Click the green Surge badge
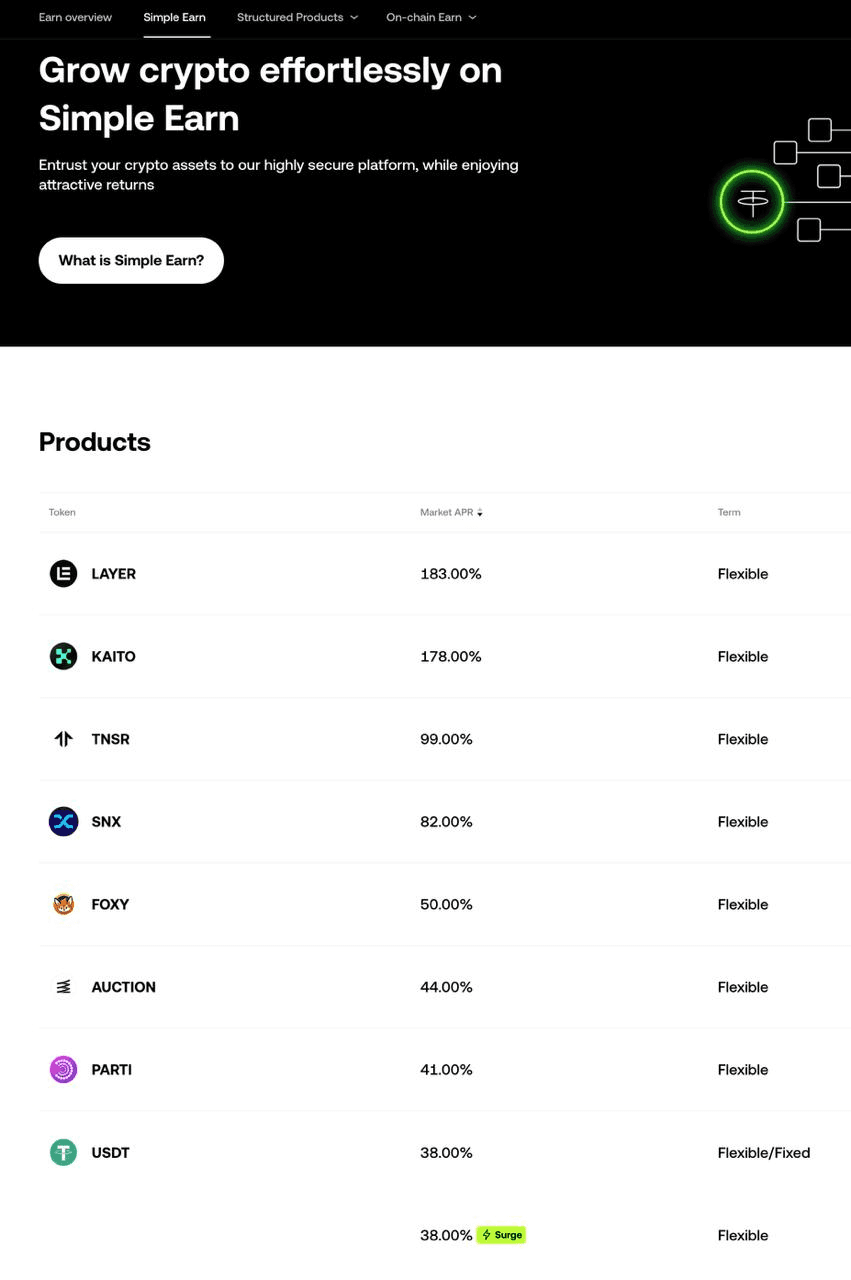This screenshot has width=851, height=1280. coord(501,1235)
